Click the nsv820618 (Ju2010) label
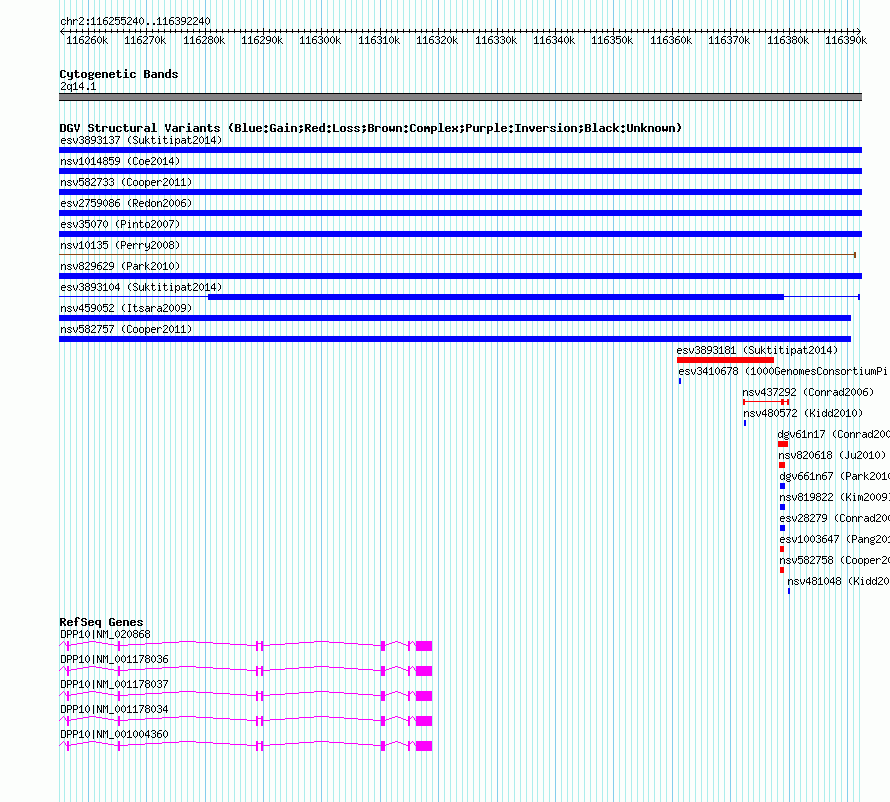The image size is (890, 802). [832, 455]
